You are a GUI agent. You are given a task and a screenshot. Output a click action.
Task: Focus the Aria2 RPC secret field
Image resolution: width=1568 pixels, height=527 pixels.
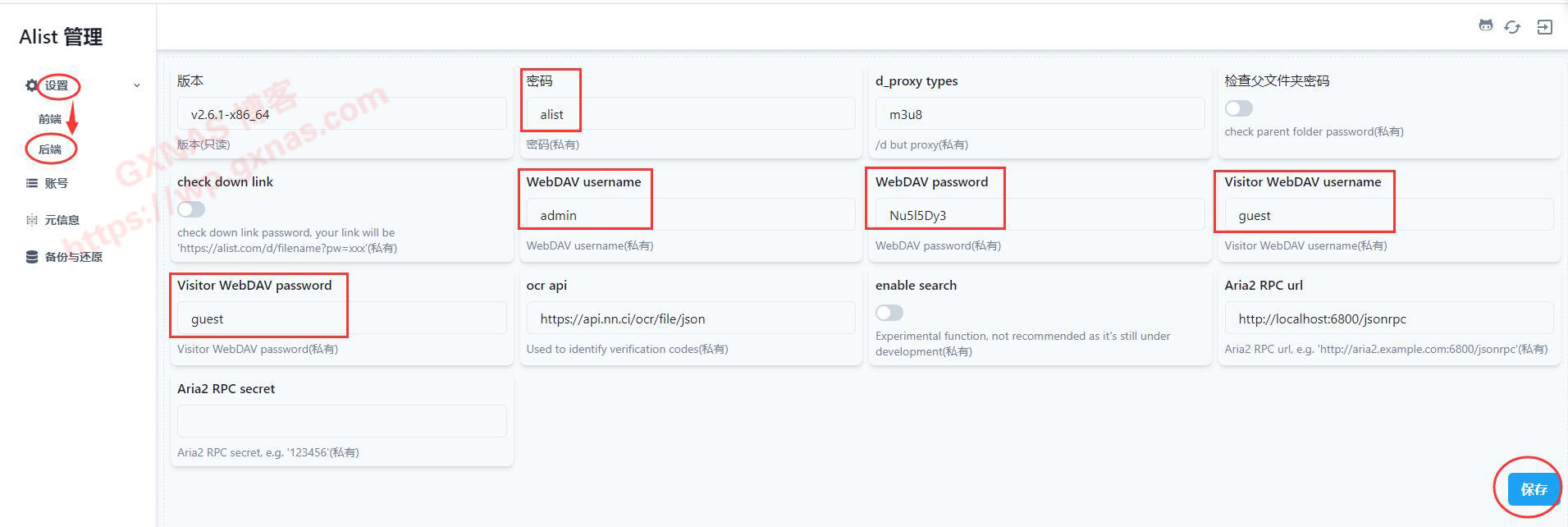click(341, 421)
